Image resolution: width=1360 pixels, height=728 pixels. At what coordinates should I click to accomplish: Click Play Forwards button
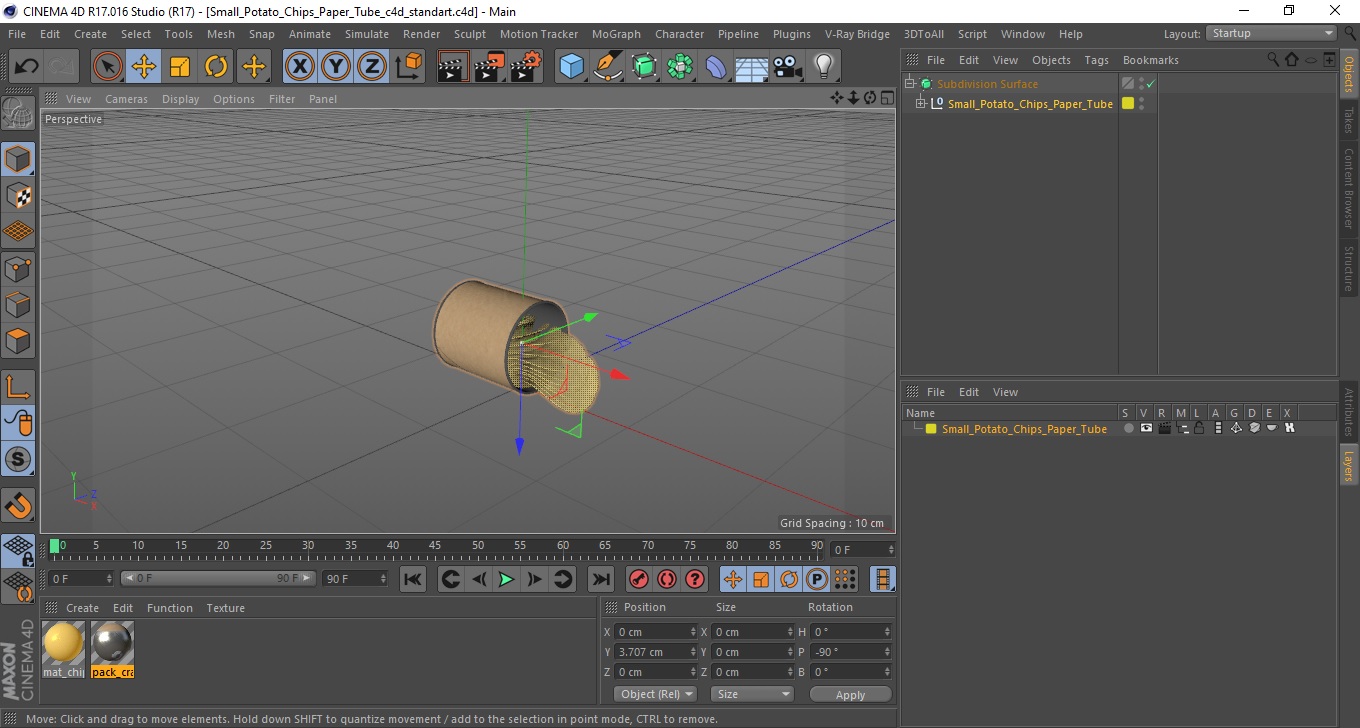pos(507,579)
